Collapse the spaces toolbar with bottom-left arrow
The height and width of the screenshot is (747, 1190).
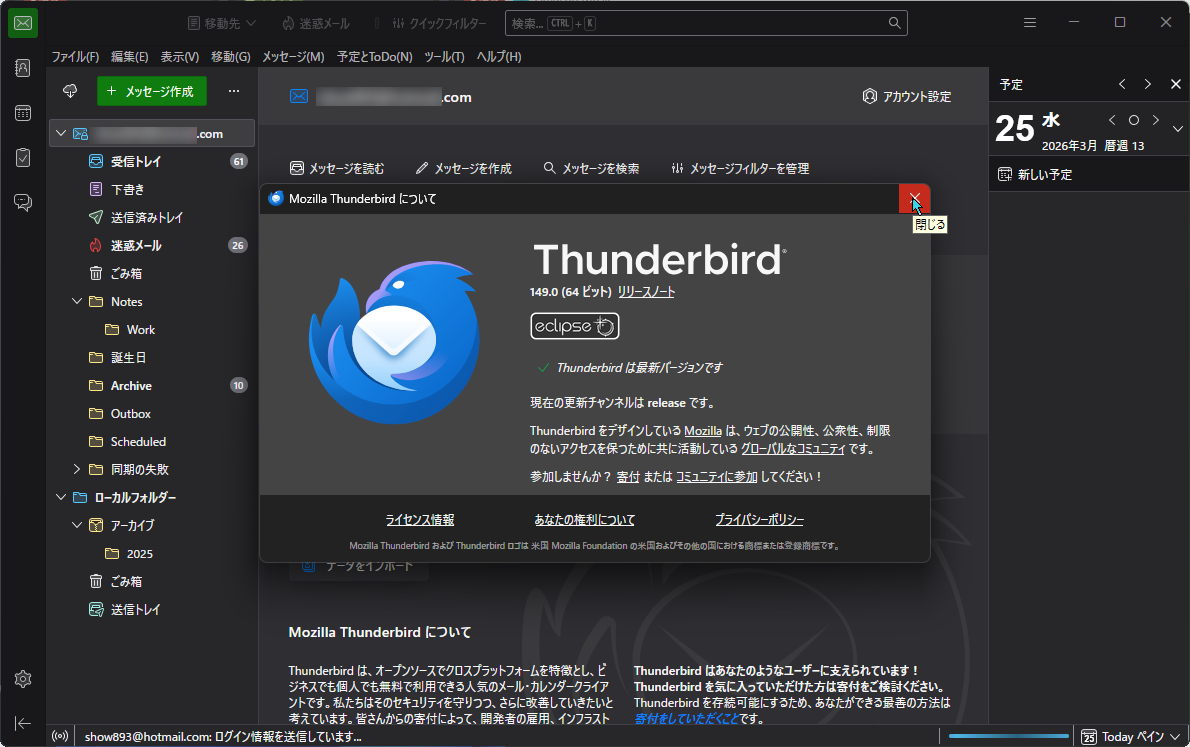tap(22, 723)
